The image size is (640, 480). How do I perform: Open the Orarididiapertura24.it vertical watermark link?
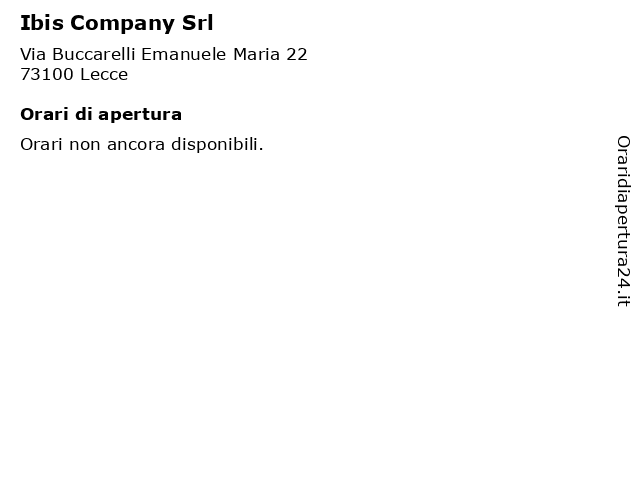(623, 221)
